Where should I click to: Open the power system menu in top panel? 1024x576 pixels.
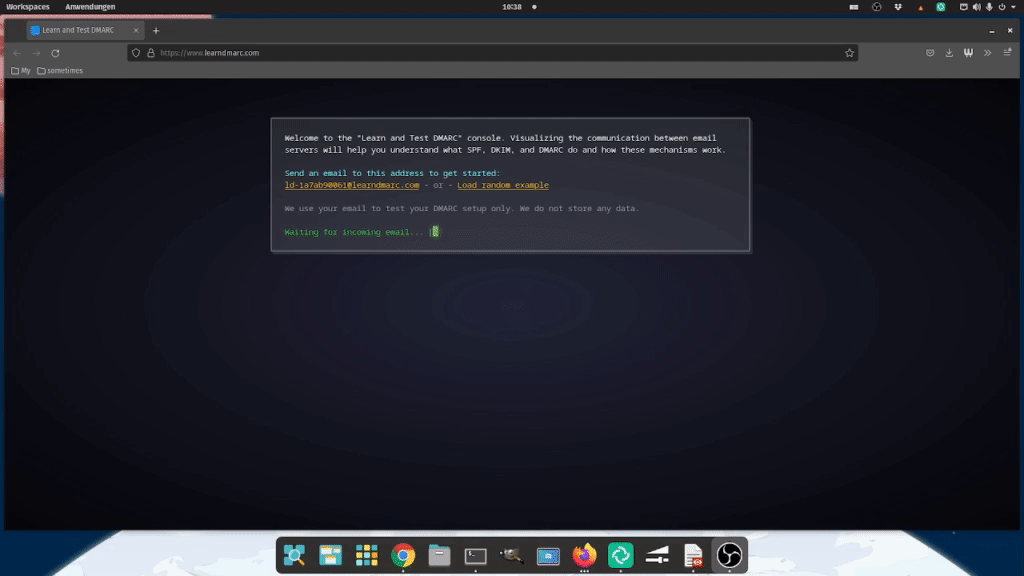(x=1002, y=7)
